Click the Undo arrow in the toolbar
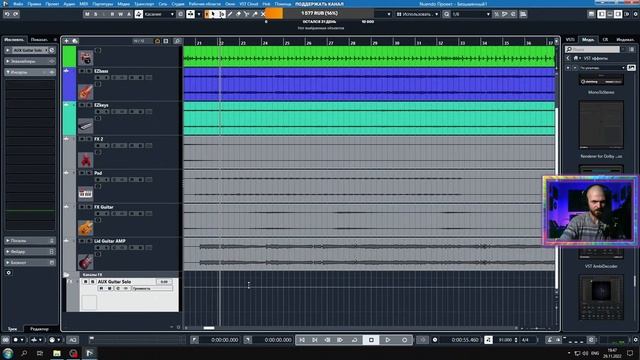 7,14
